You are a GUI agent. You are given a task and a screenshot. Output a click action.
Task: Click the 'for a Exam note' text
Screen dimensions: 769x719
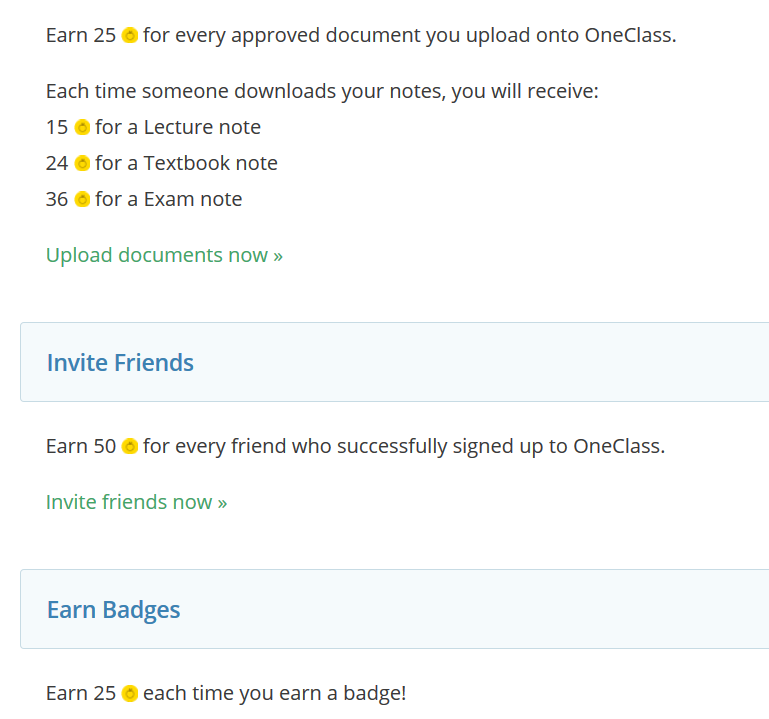pos(169,199)
